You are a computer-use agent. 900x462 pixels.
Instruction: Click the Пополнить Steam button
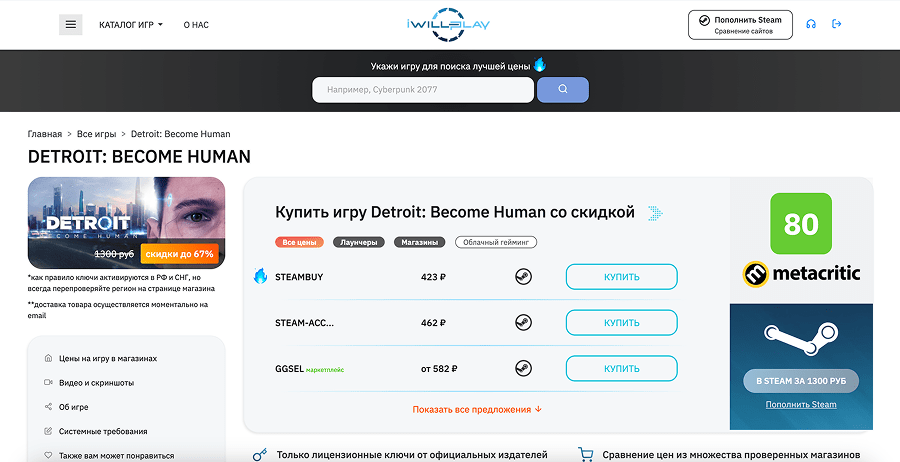pos(740,25)
